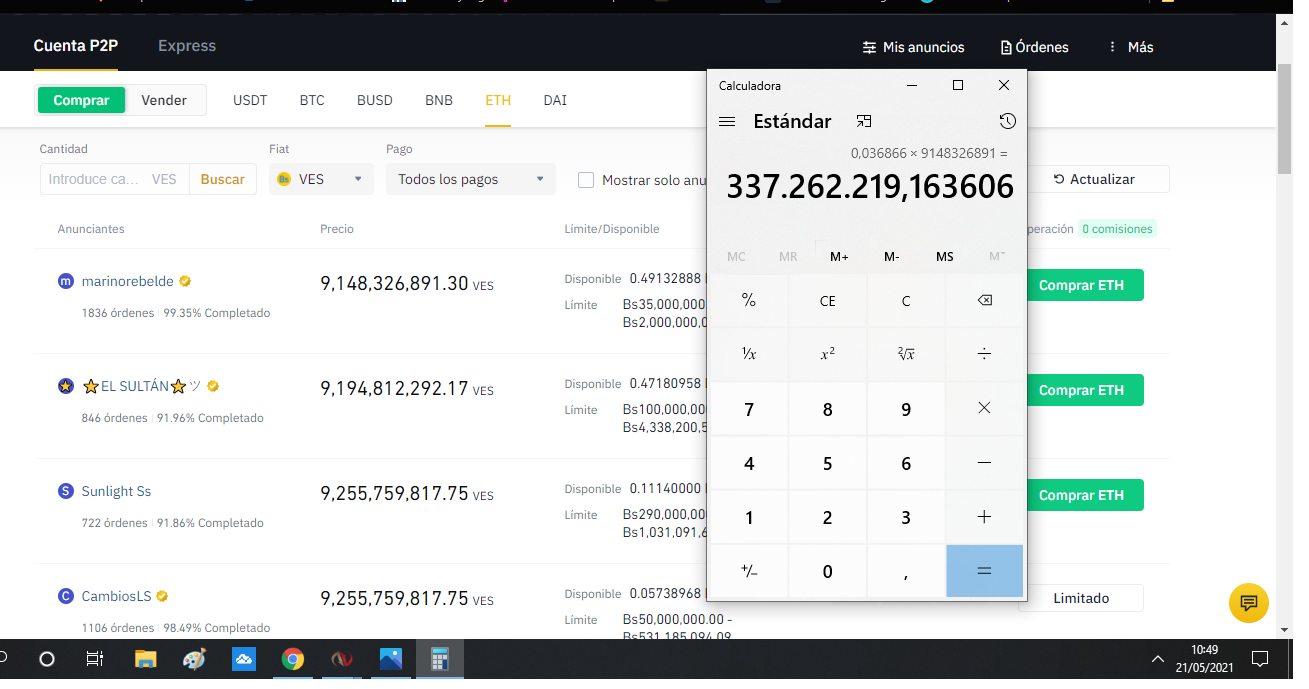Click the MS memory store button
Screen dimensions: 1309x689
(x=944, y=257)
